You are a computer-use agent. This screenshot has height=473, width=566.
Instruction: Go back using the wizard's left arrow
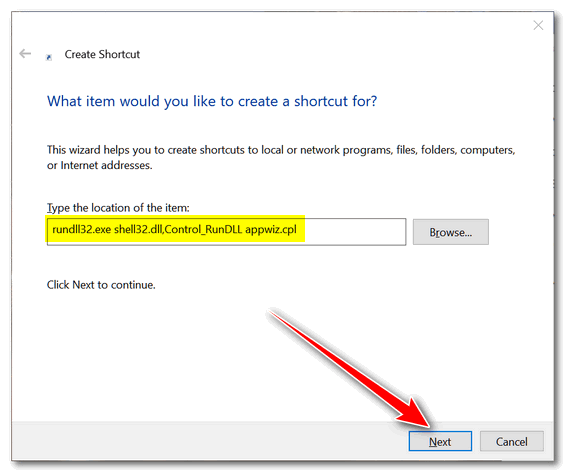pos(25,54)
